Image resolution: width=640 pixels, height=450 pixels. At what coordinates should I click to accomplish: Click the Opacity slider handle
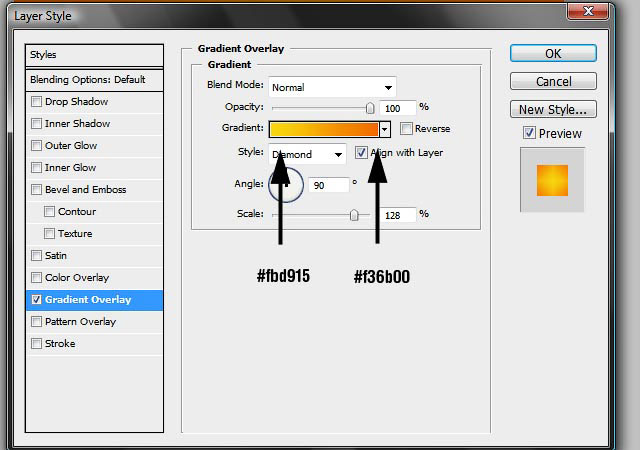point(370,108)
